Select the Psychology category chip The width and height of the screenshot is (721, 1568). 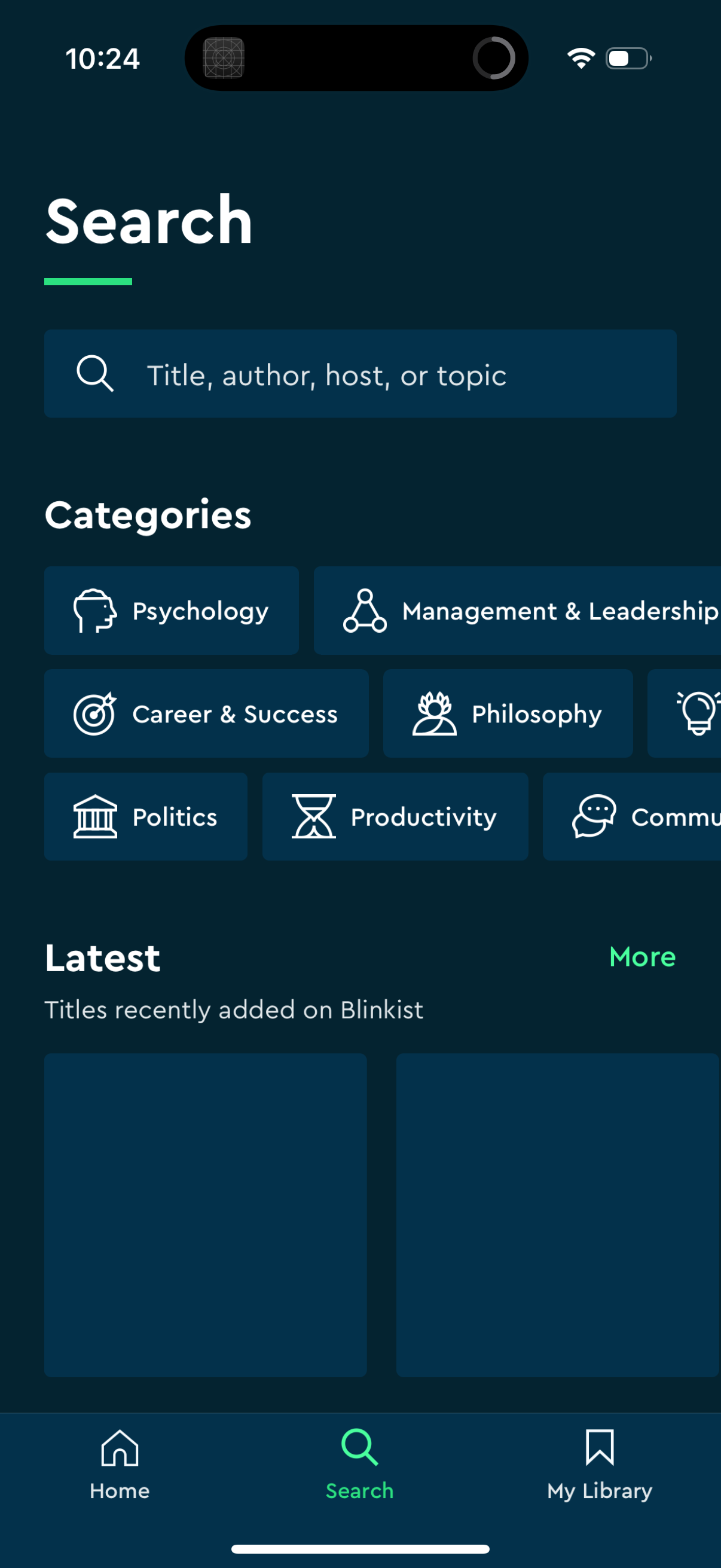(172, 611)
